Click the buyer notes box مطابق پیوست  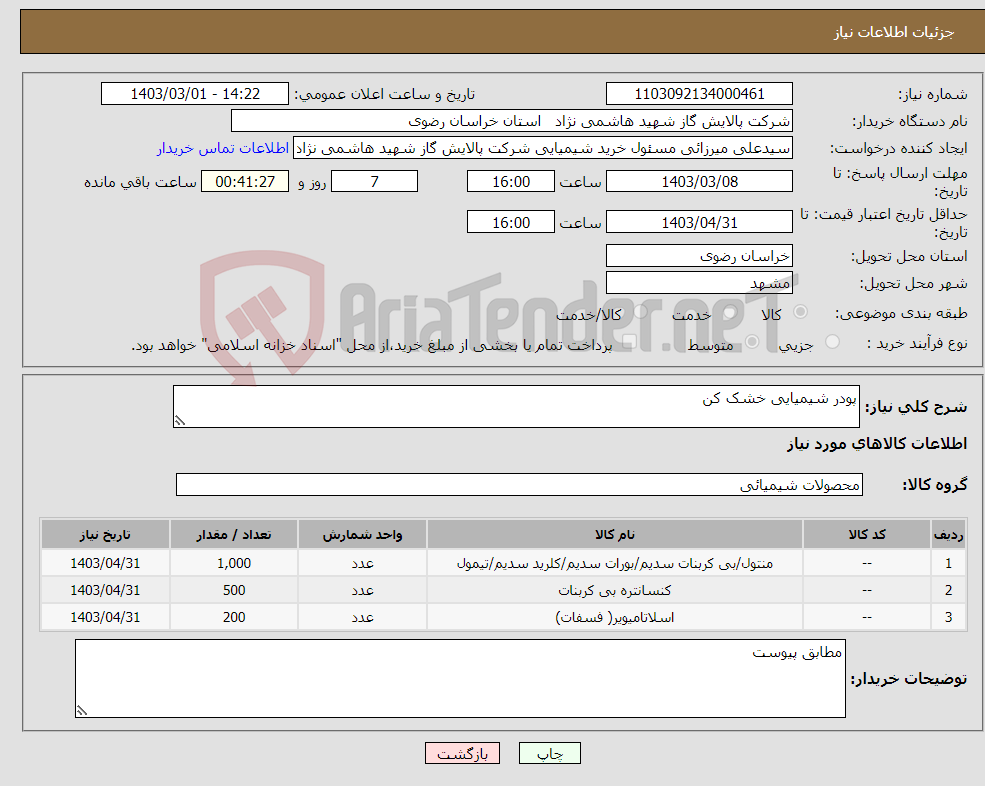coord(460,679)
